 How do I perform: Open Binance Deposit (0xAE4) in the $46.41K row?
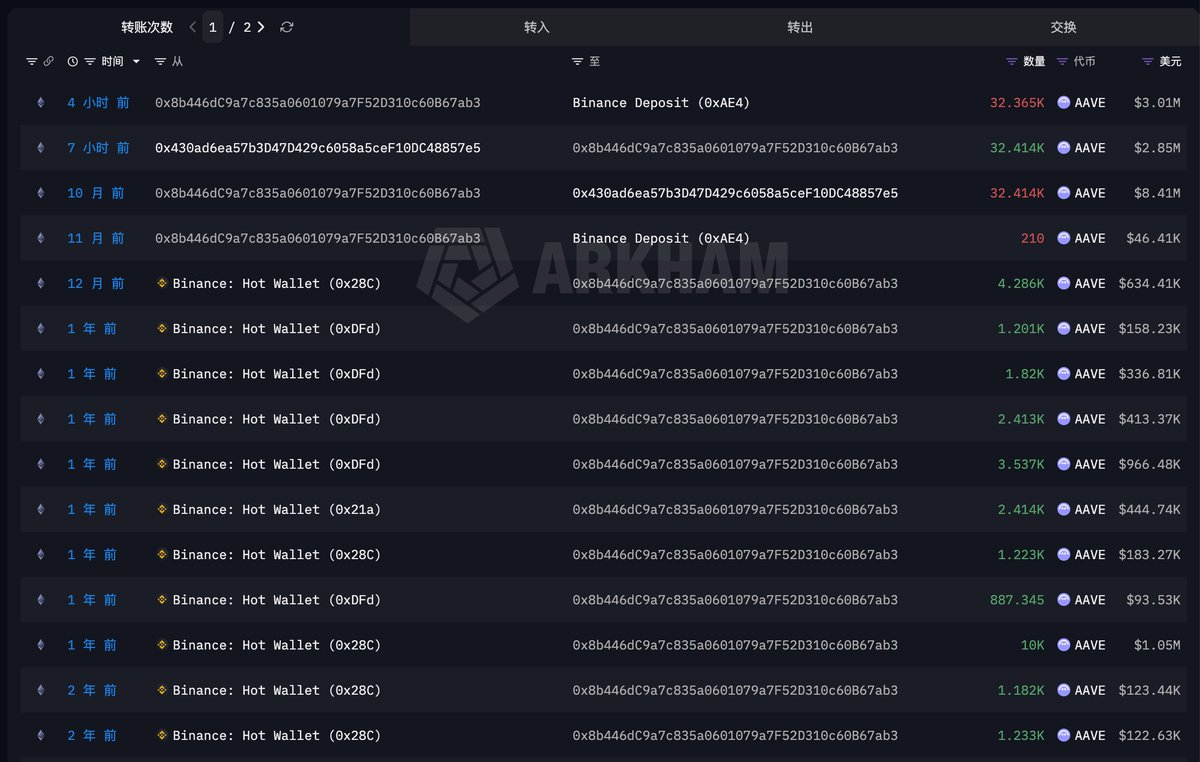[661, 238]
